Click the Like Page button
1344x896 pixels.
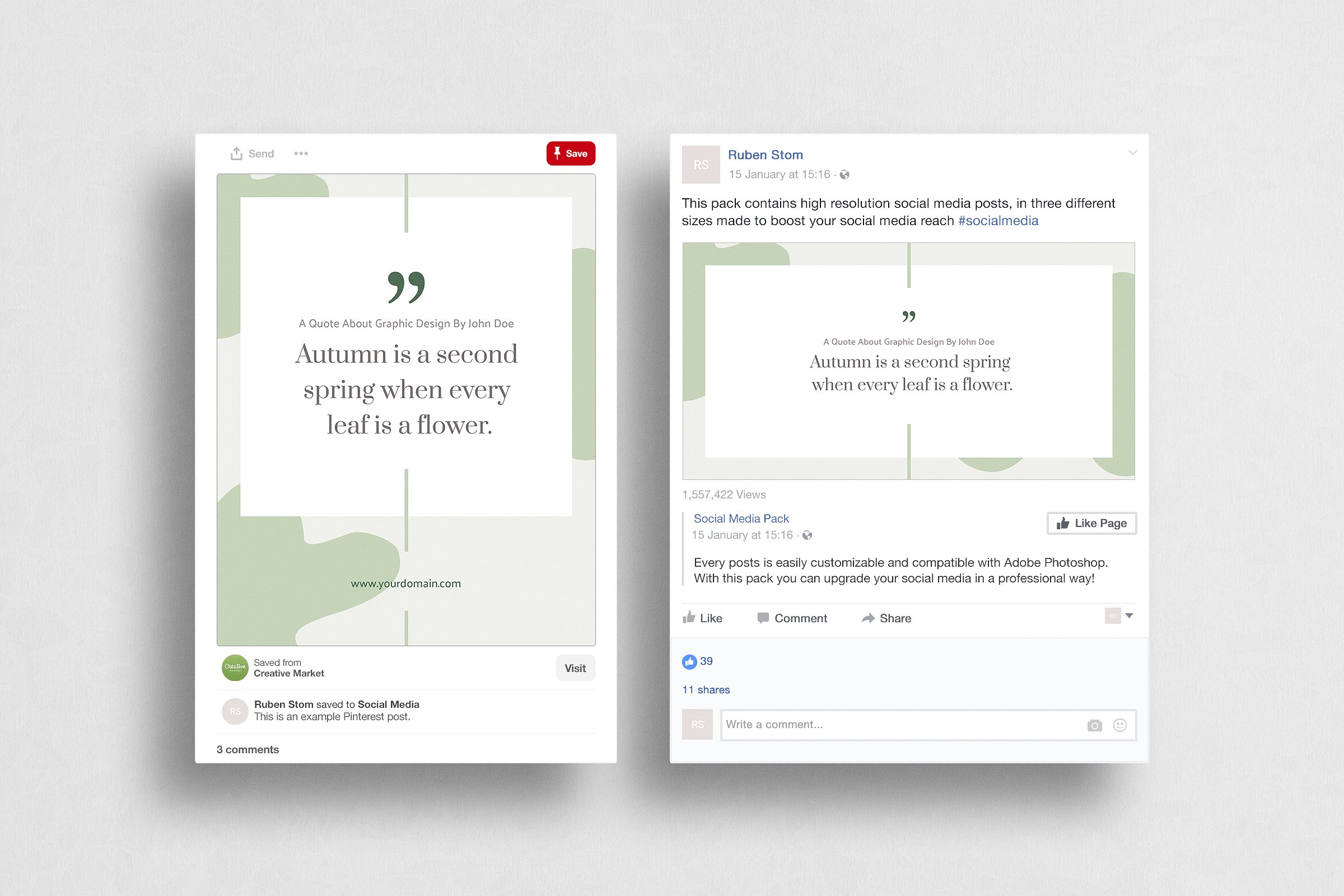click(x=1091, y=523)
